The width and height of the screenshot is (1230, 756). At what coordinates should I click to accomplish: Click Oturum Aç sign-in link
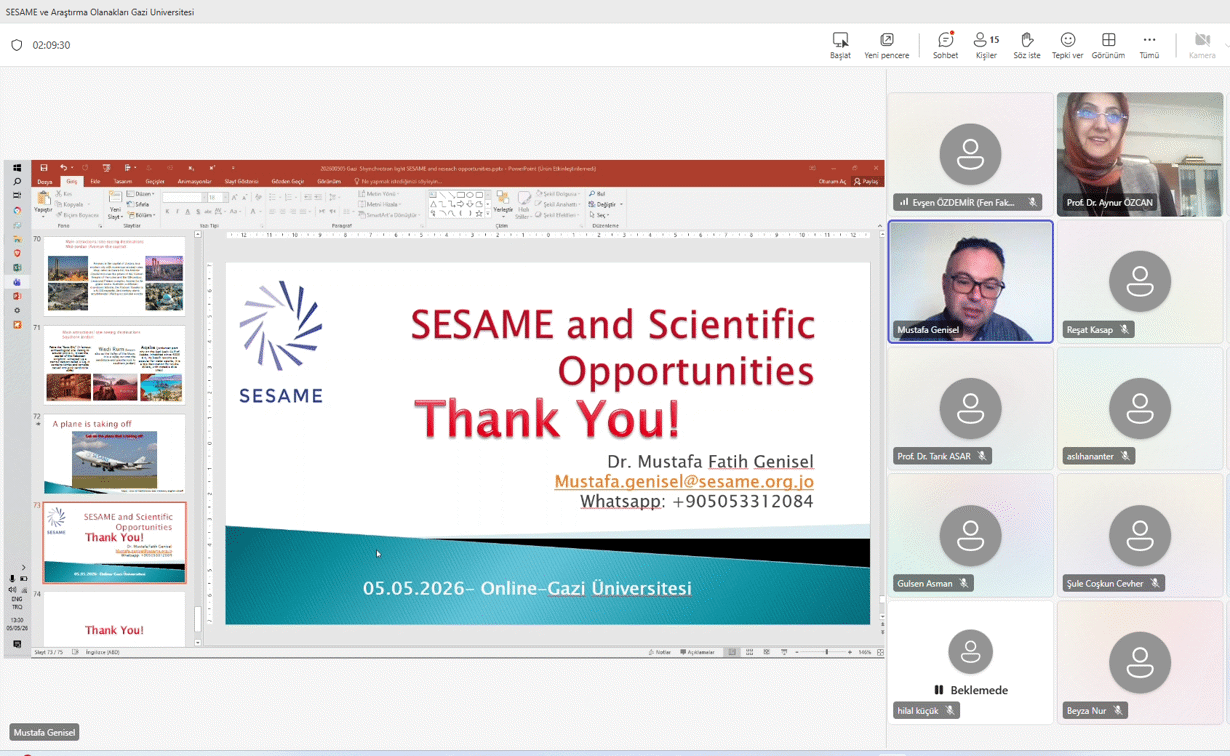click(832, 182)
